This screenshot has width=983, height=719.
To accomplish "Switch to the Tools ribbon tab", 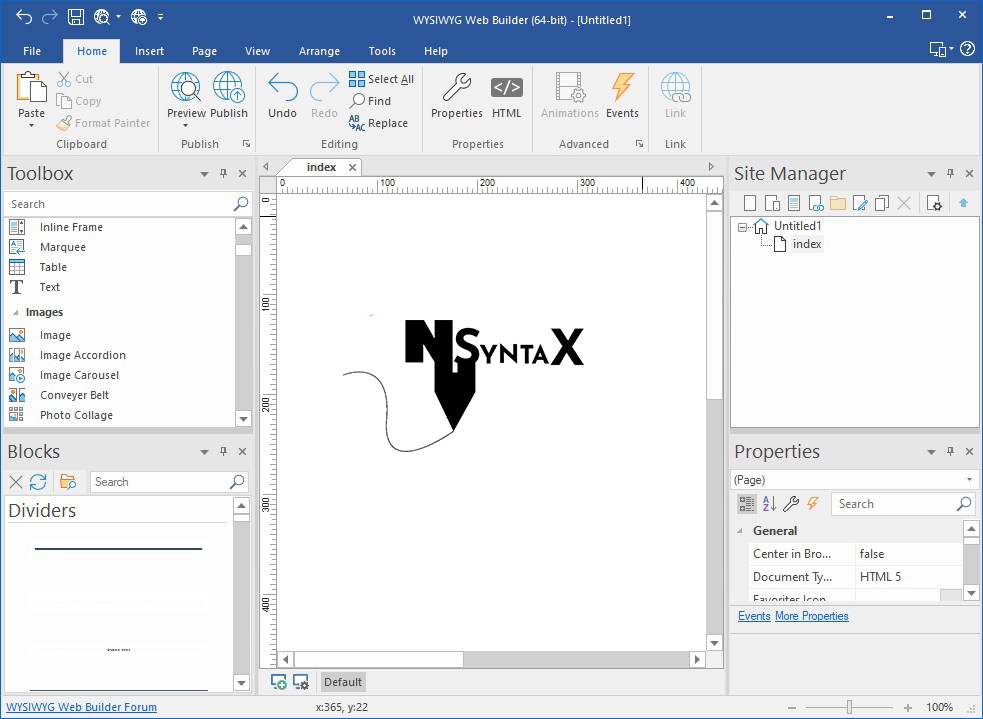I will (x=382, y=51).
